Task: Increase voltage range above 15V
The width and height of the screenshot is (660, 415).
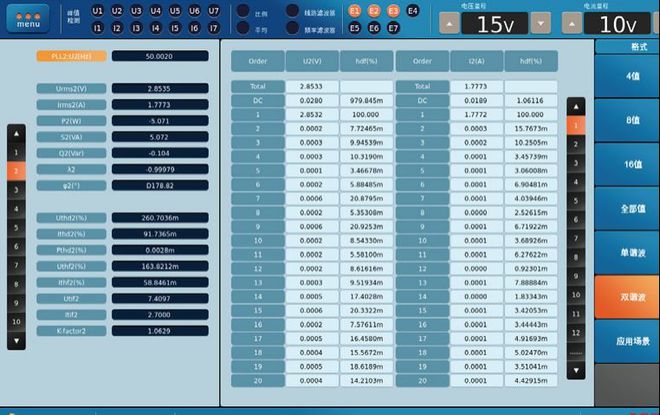Action: (450, 22)
